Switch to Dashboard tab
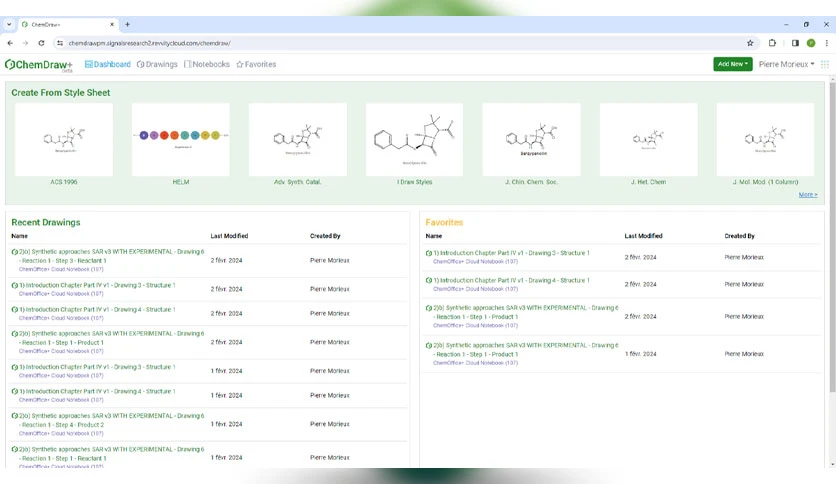 108,64
